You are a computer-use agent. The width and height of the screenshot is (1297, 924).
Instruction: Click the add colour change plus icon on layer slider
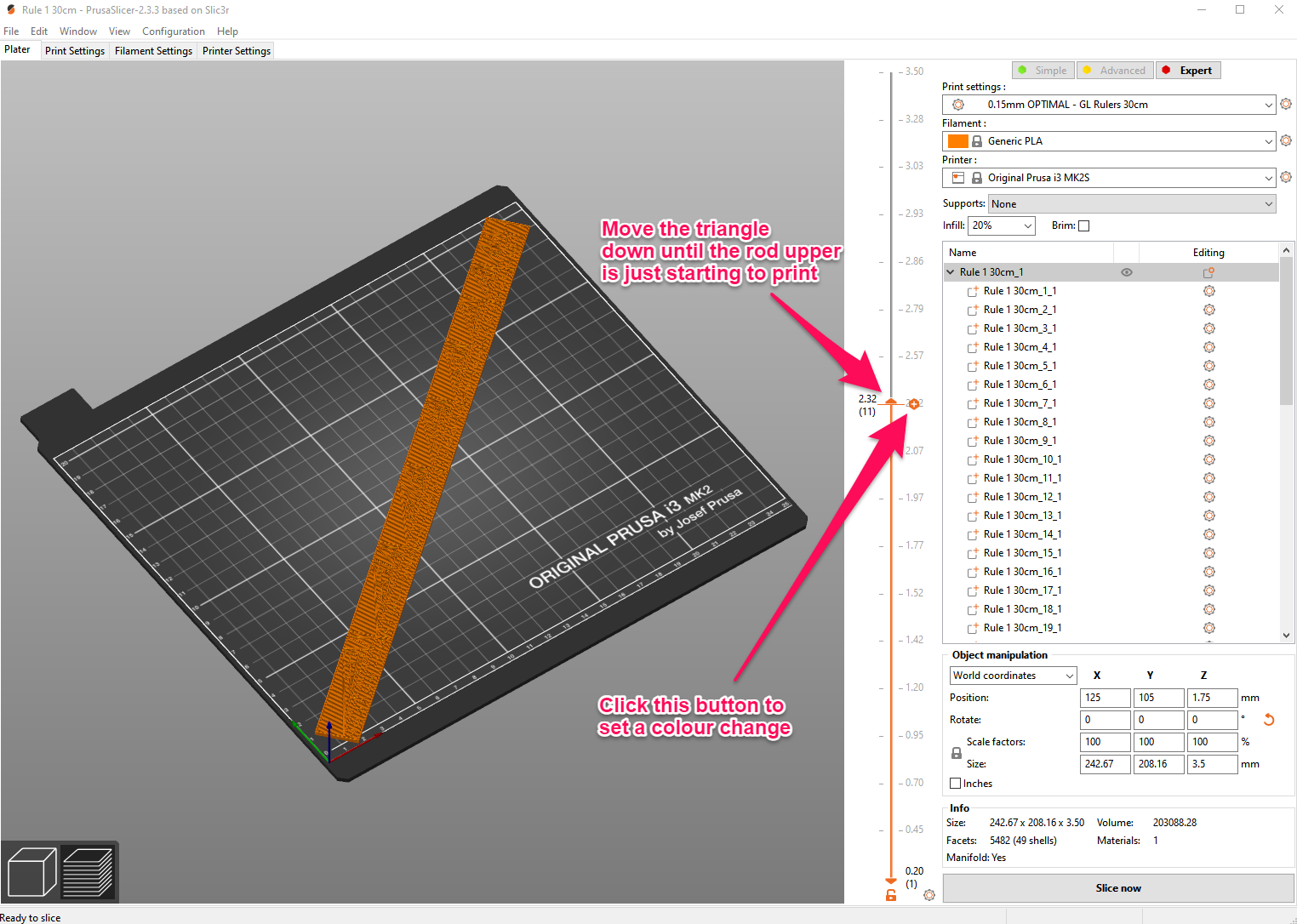914,404
